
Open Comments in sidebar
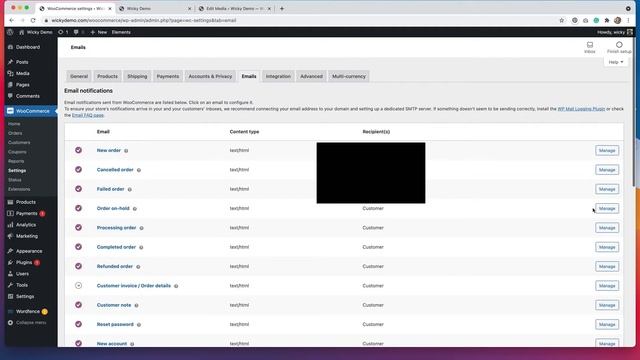(x=28, y=96)
